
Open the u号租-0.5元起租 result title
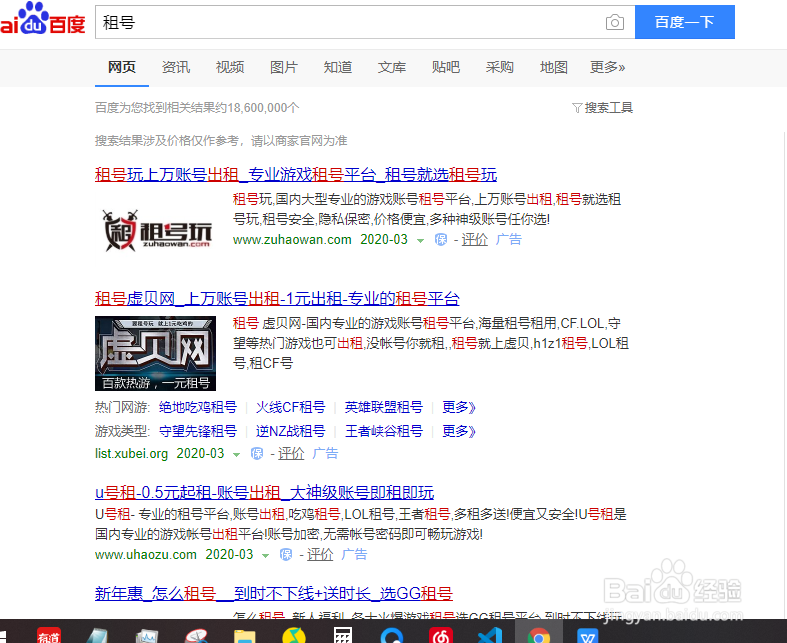tap(265, 492)
